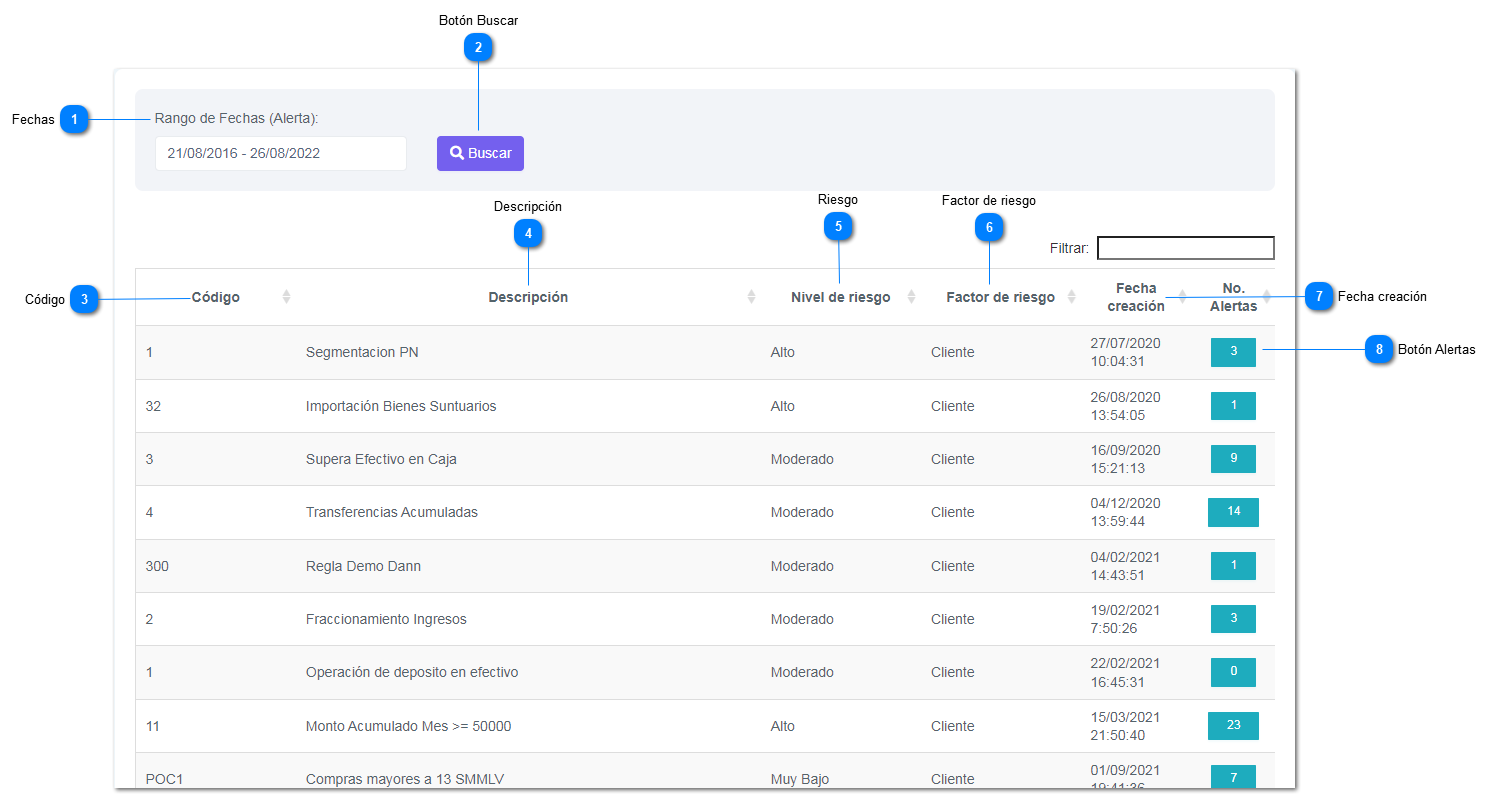Screen dimensions: 1492x797
Task: Click code cell '300'
Action: [x=157, y=566]
